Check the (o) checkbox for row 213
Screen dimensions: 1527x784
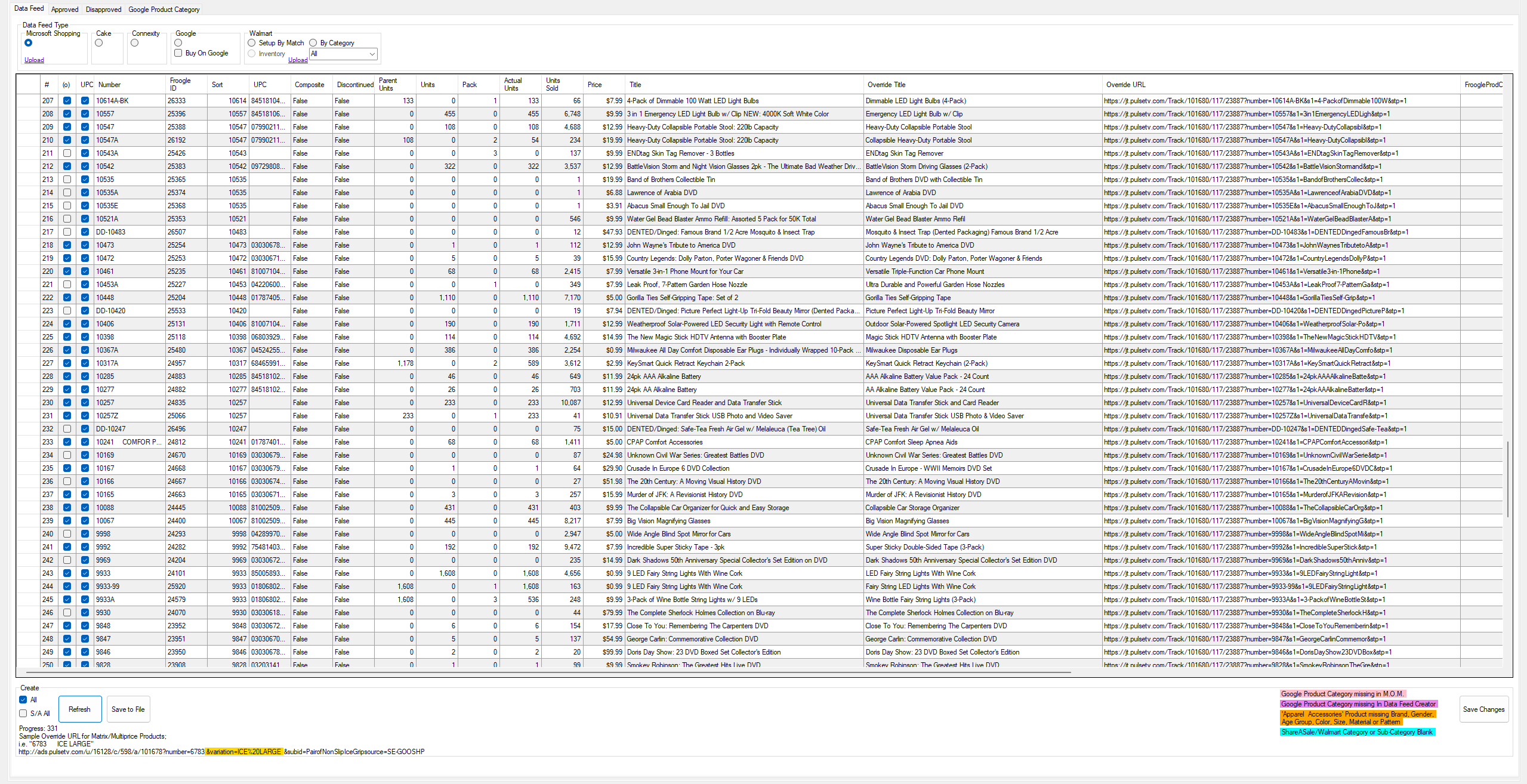[x=67, y=180]
